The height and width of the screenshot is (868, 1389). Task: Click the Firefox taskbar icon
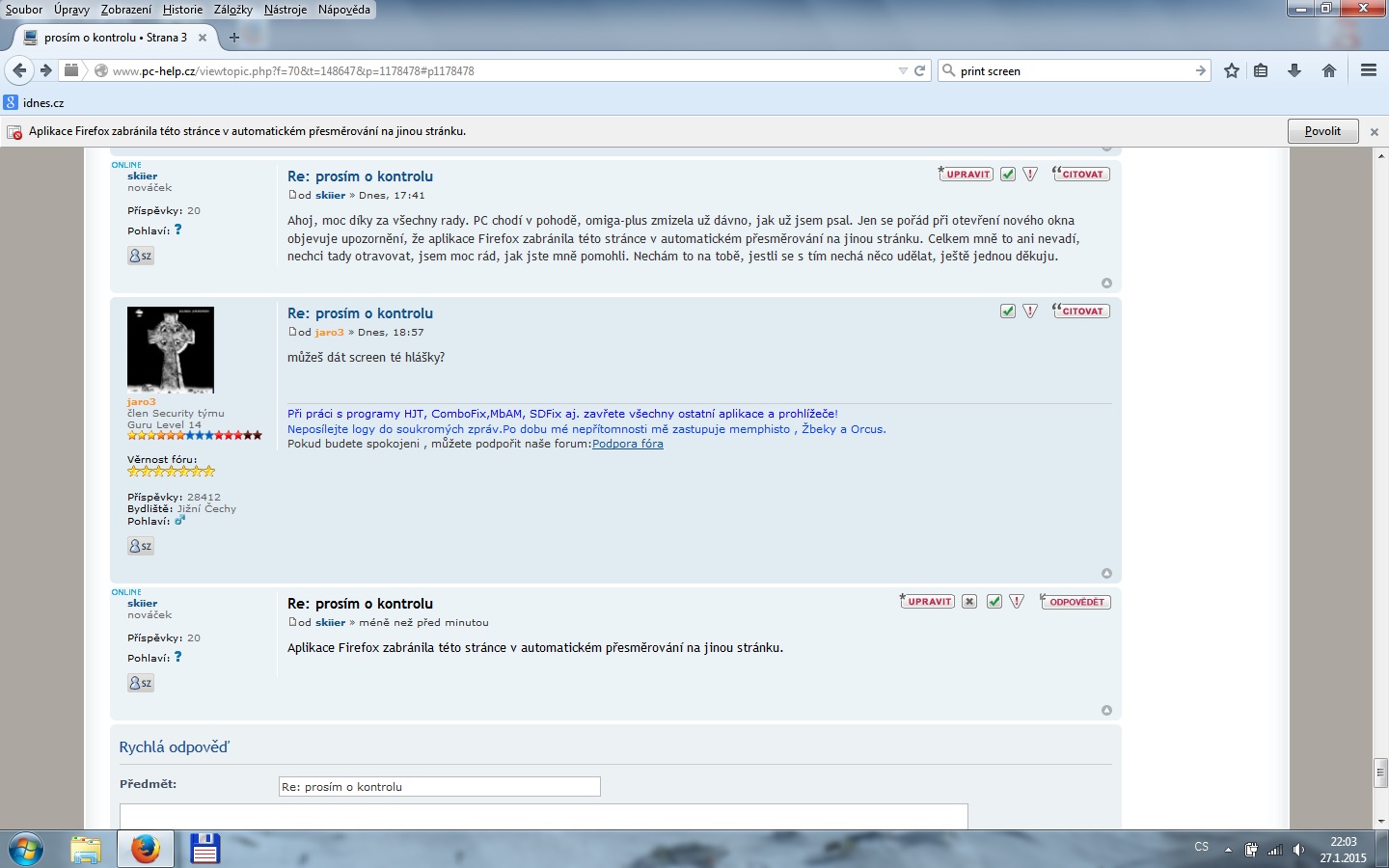click(146, 850)
